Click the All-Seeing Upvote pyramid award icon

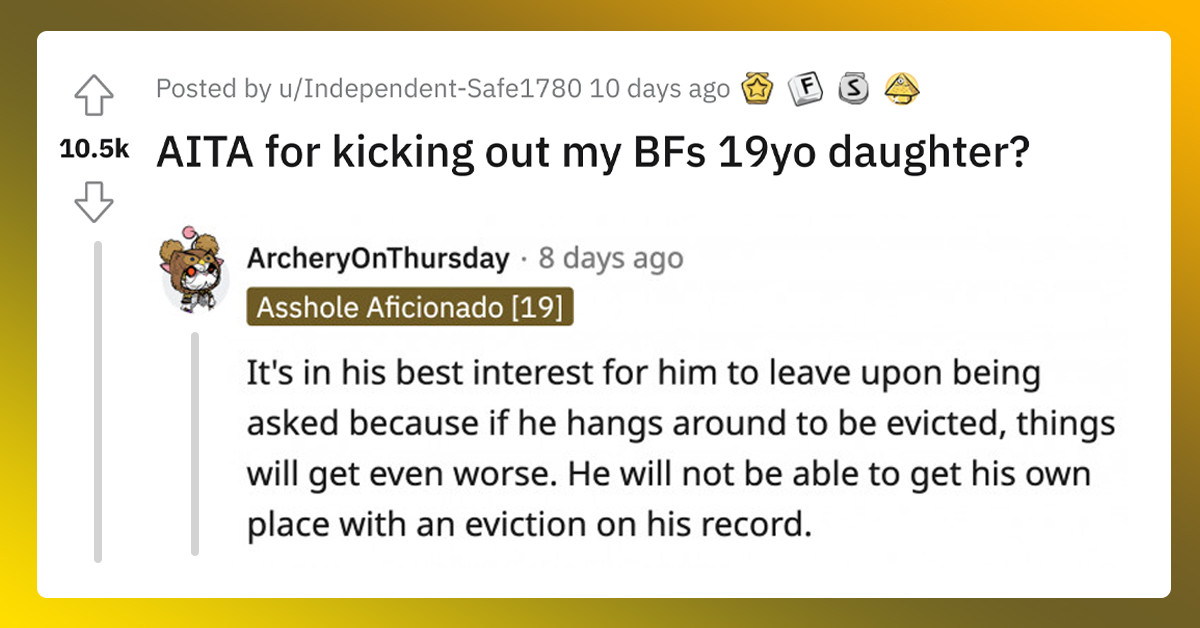click(x=902, y=88)
